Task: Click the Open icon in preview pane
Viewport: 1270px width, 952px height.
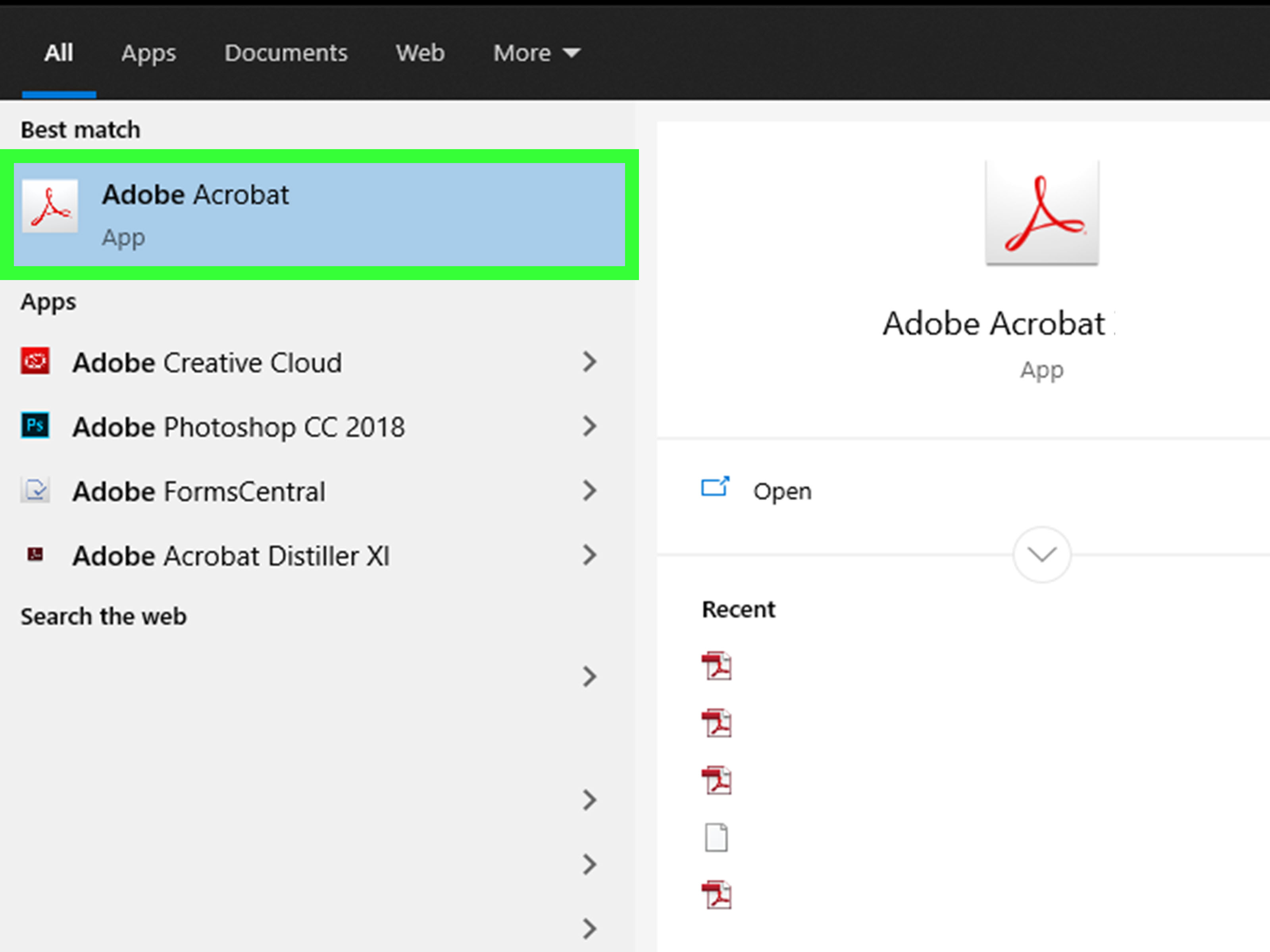Action: (x=716, y=487)
